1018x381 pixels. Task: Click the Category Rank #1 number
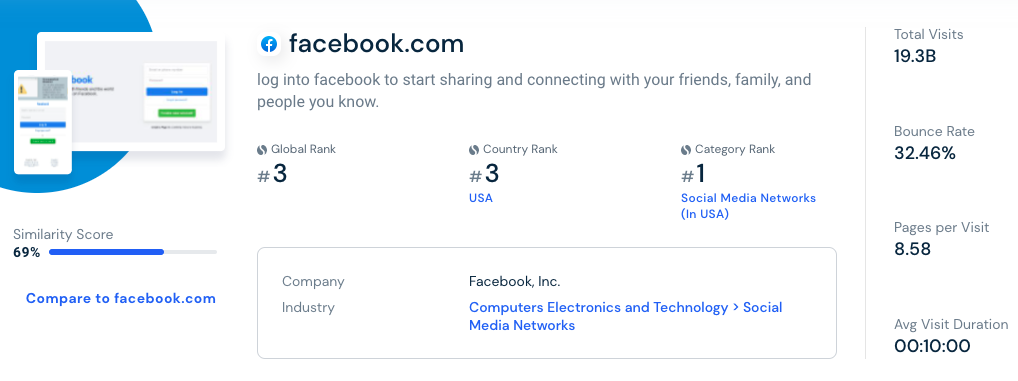(693, 174)
